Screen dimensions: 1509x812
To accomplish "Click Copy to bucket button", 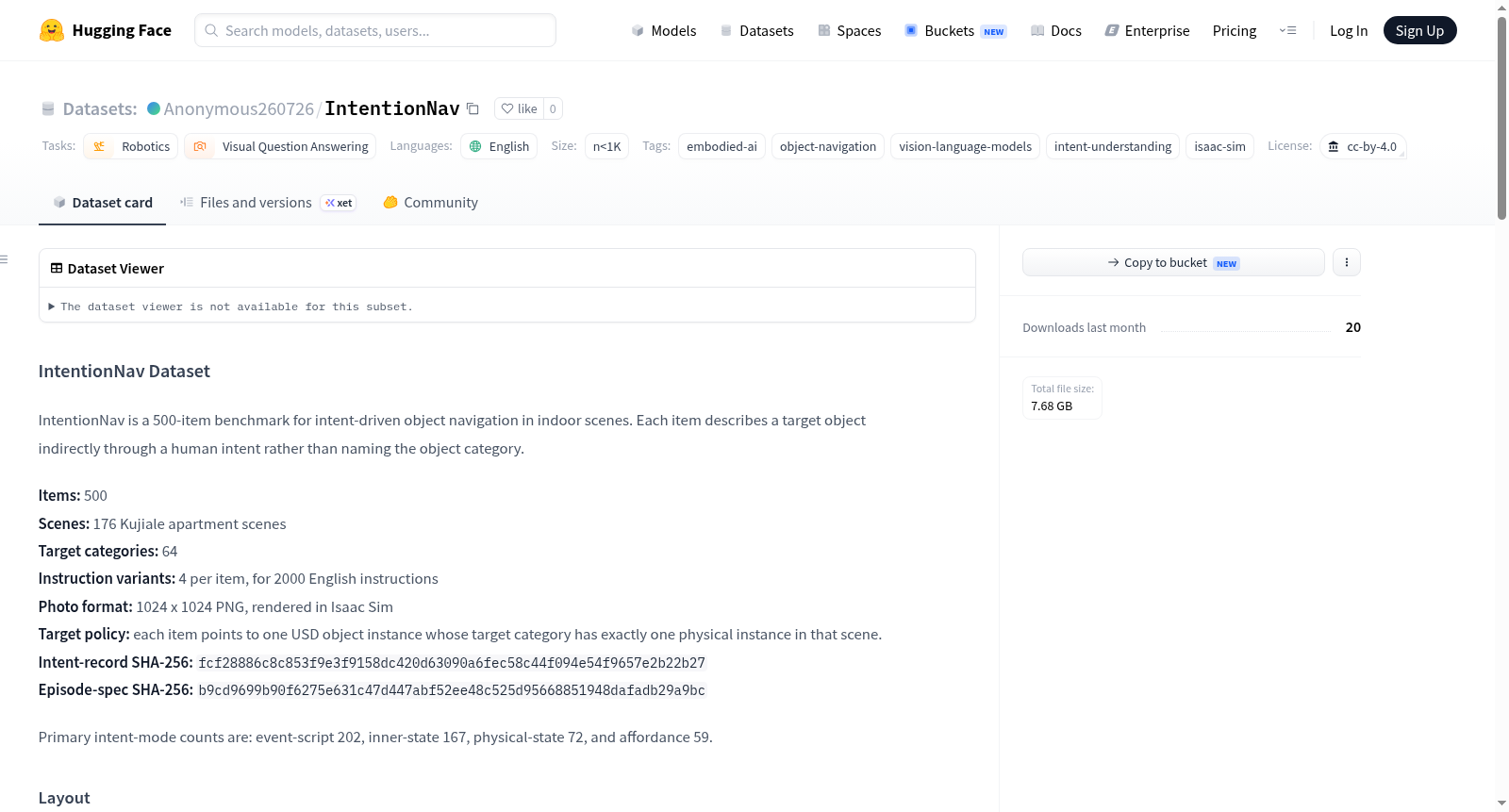I will [x=1173, y=262].
